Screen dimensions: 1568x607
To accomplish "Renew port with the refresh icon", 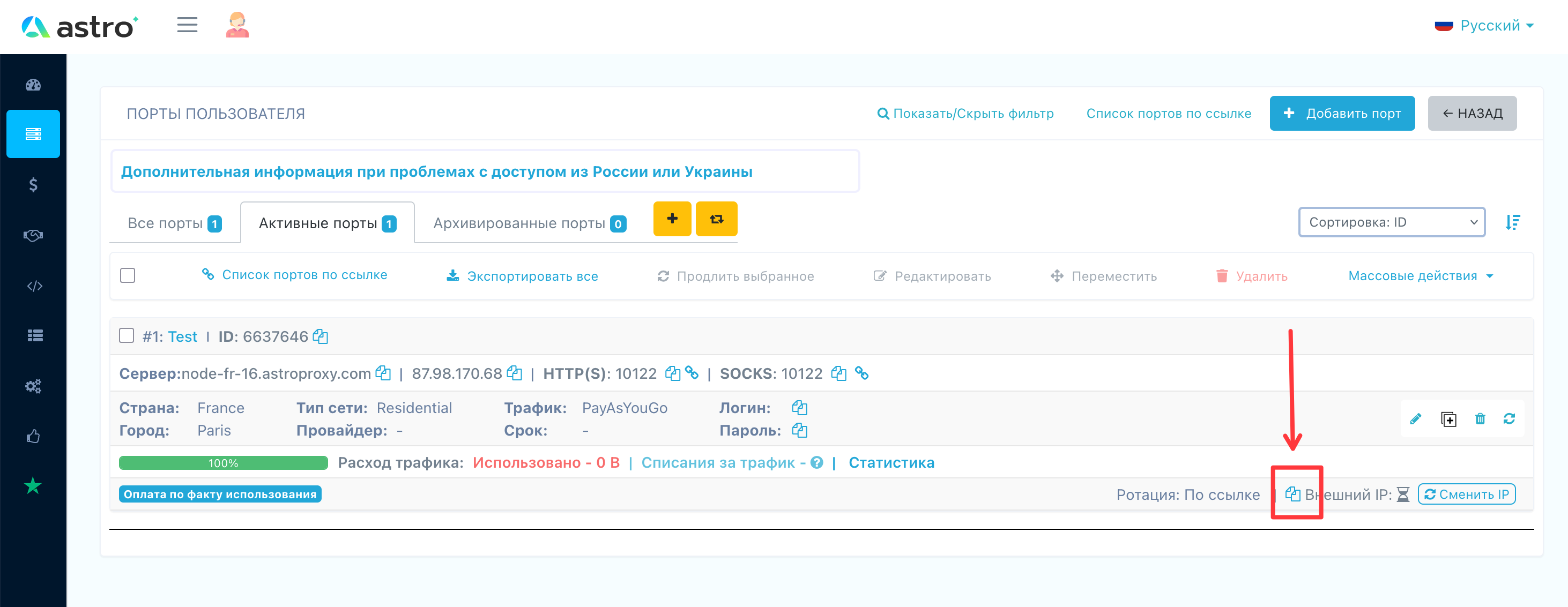I will click(1509, 418).
